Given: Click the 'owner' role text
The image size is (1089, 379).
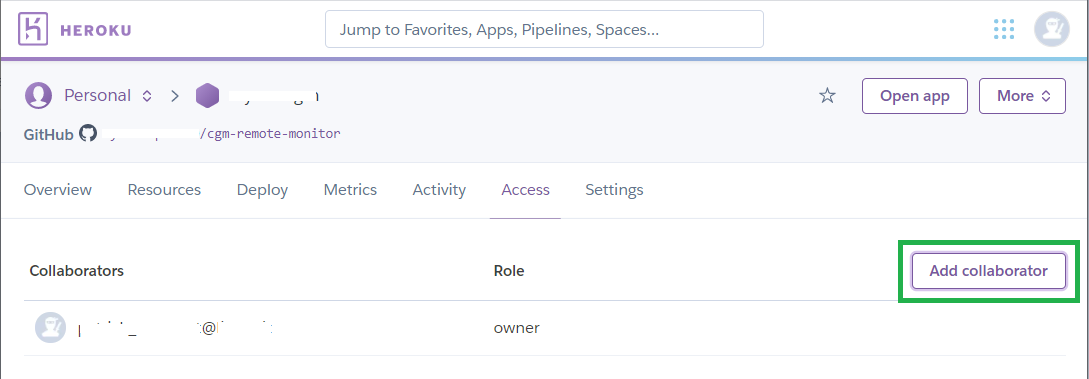Looking at the screenshot, I should [x=517, y=328].
